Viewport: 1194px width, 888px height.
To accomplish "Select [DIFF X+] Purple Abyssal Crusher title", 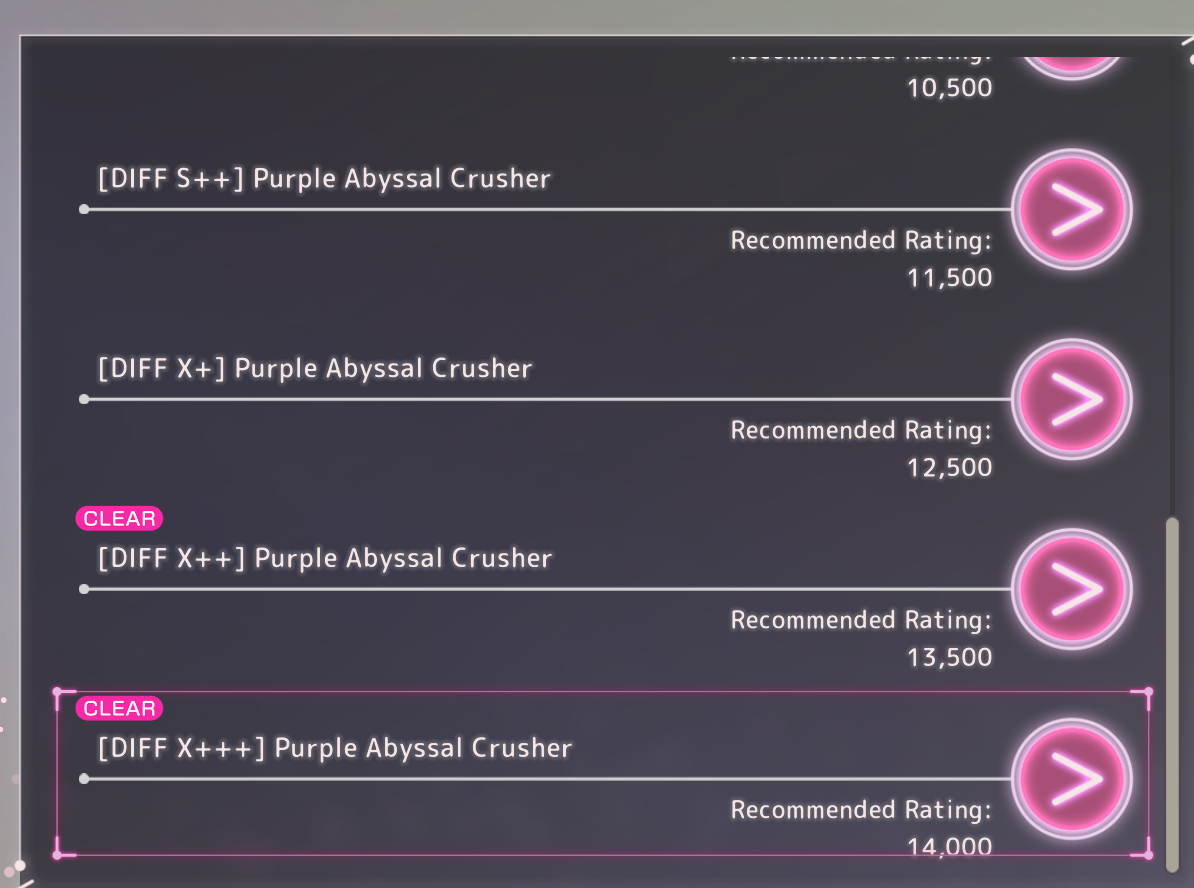I will pos(314,369).
